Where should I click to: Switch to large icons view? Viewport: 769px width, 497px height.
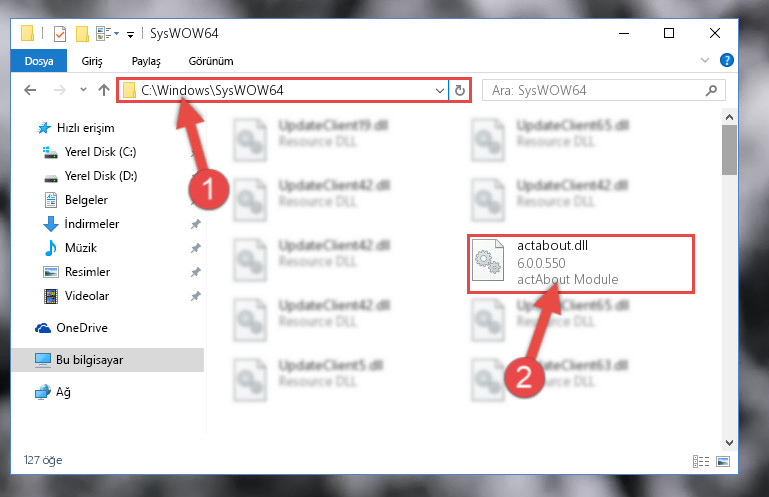(x=723, y=461)
